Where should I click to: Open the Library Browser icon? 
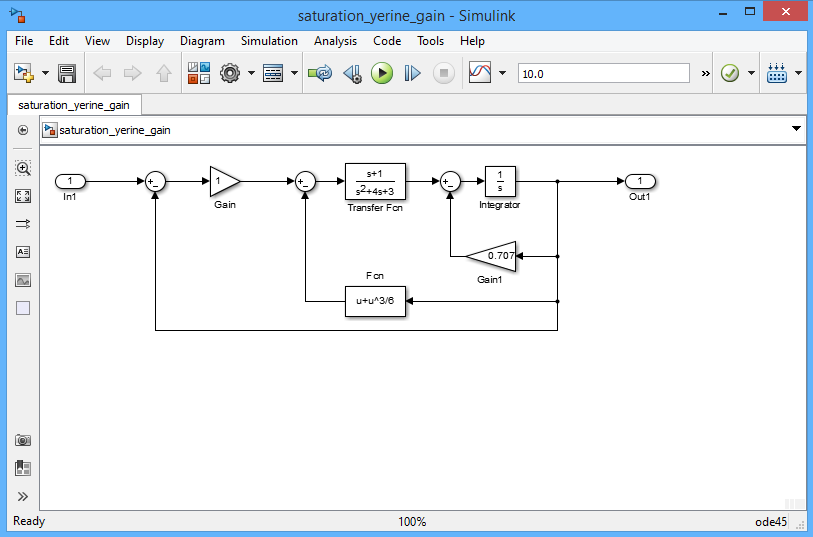tap(199, 73)
